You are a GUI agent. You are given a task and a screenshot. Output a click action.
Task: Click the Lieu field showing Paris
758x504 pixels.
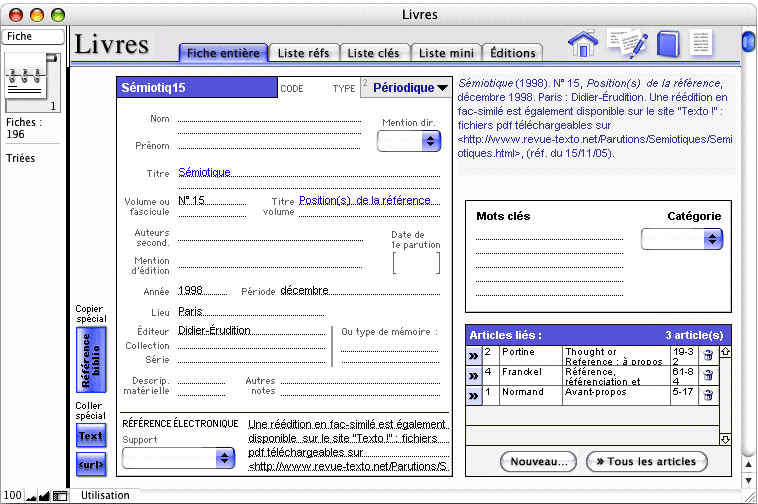tap(250, 311)
